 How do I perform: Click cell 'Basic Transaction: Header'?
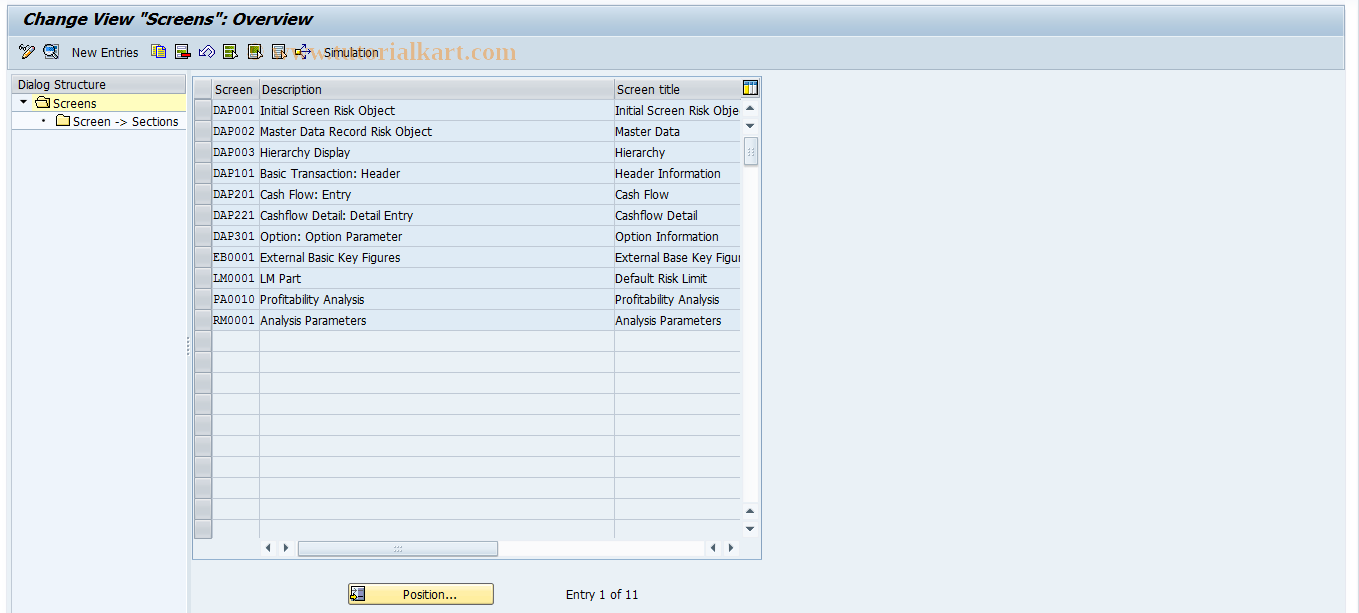(x=436, y=173)
